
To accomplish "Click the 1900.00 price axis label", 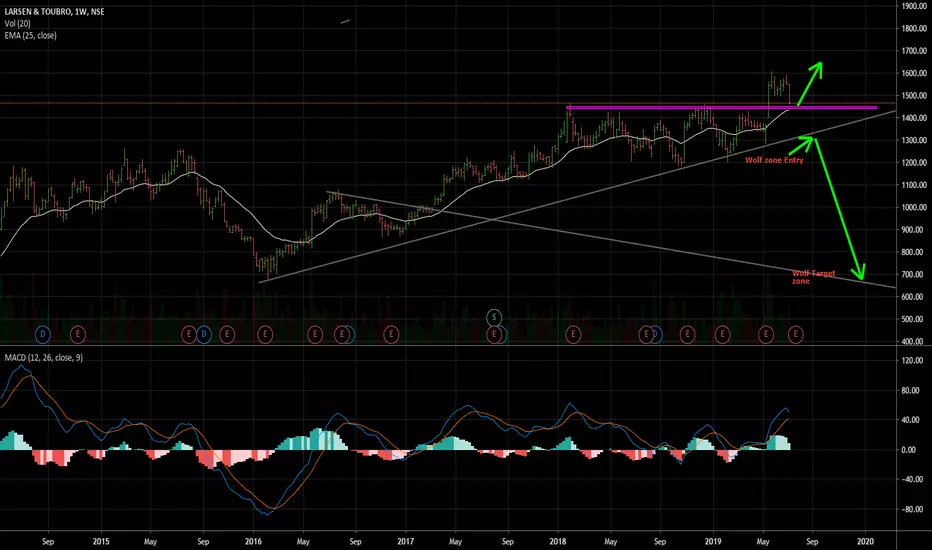I will [914, 6].
